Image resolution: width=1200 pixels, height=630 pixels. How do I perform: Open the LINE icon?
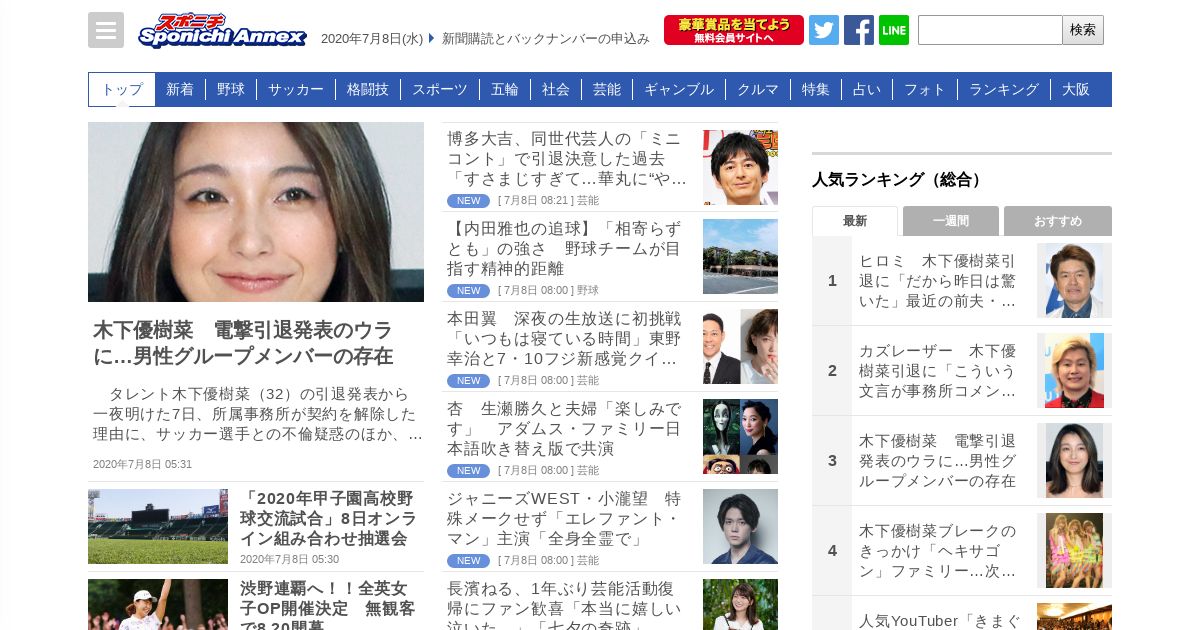(x=894, y=30)
